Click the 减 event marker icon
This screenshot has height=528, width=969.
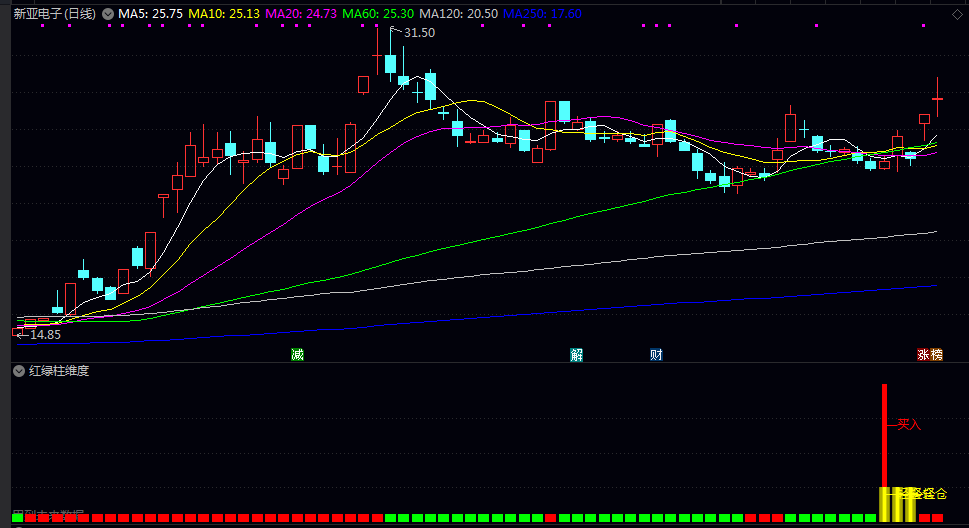[x=297, y=355]
